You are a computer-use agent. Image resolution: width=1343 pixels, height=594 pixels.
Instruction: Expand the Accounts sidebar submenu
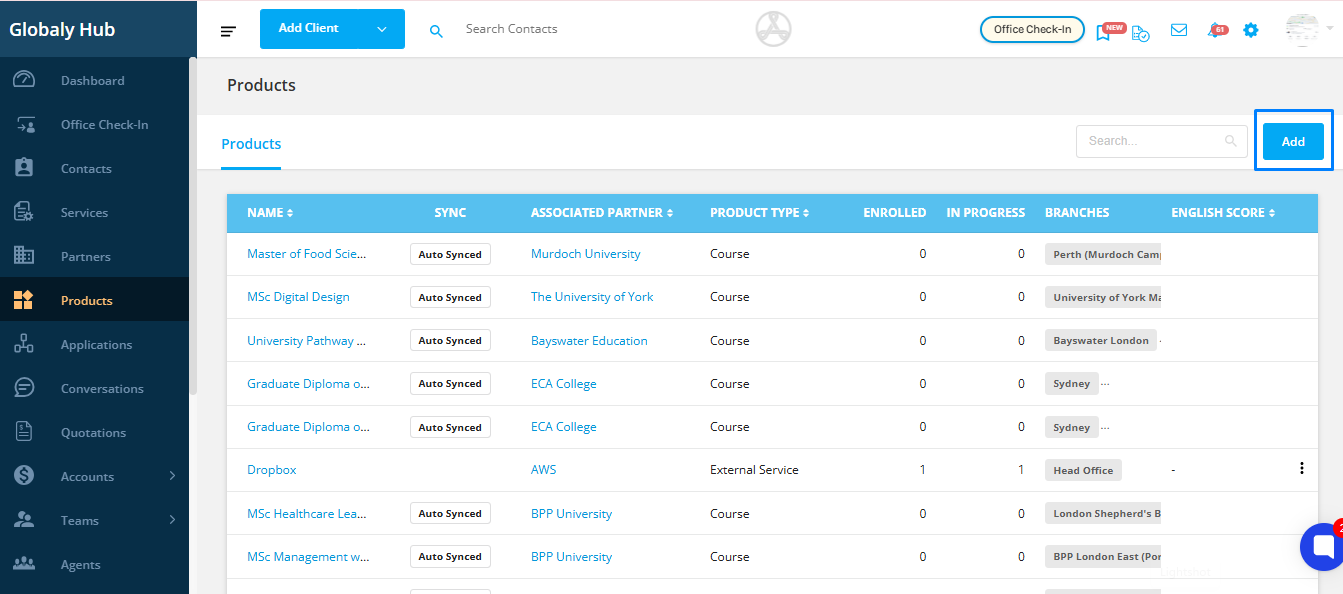tap(172, 476)
